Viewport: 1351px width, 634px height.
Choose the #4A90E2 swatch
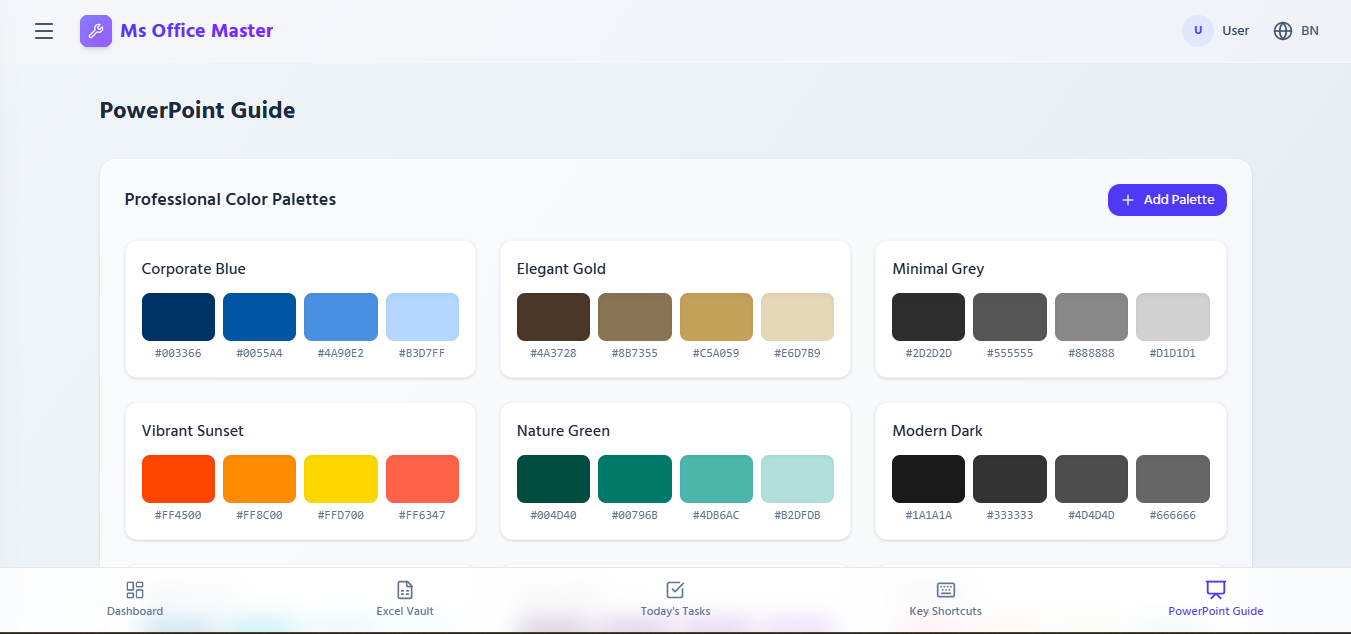pyautogui.click(x=341, y=317)
